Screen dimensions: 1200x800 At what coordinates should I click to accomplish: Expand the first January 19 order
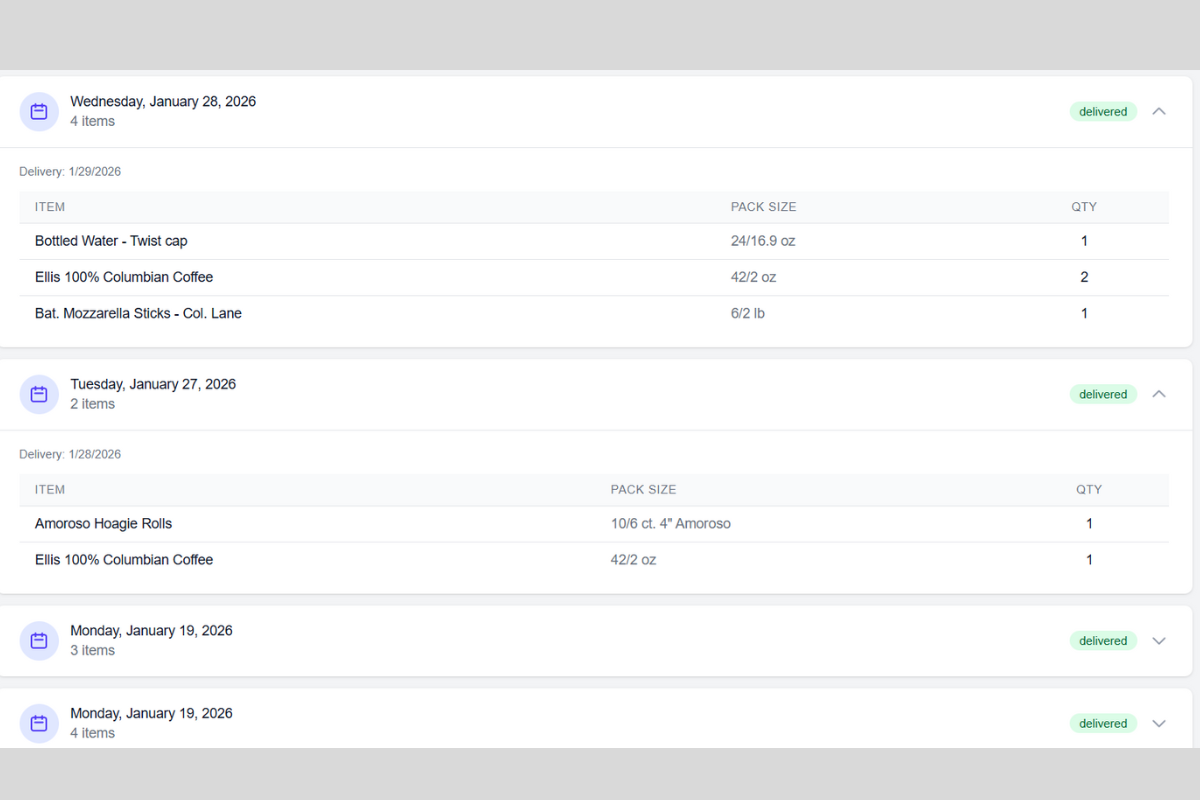(x=1159, y=641)
